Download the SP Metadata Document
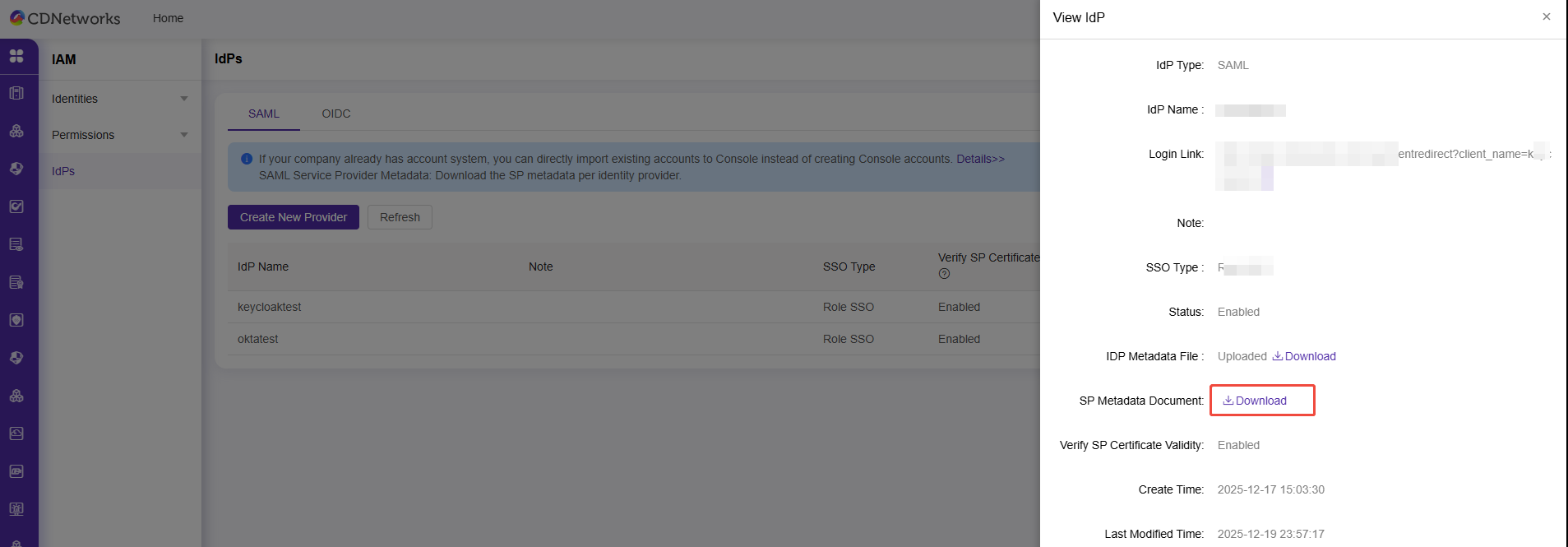The image size is (1568, 547). click(1255, 401)
